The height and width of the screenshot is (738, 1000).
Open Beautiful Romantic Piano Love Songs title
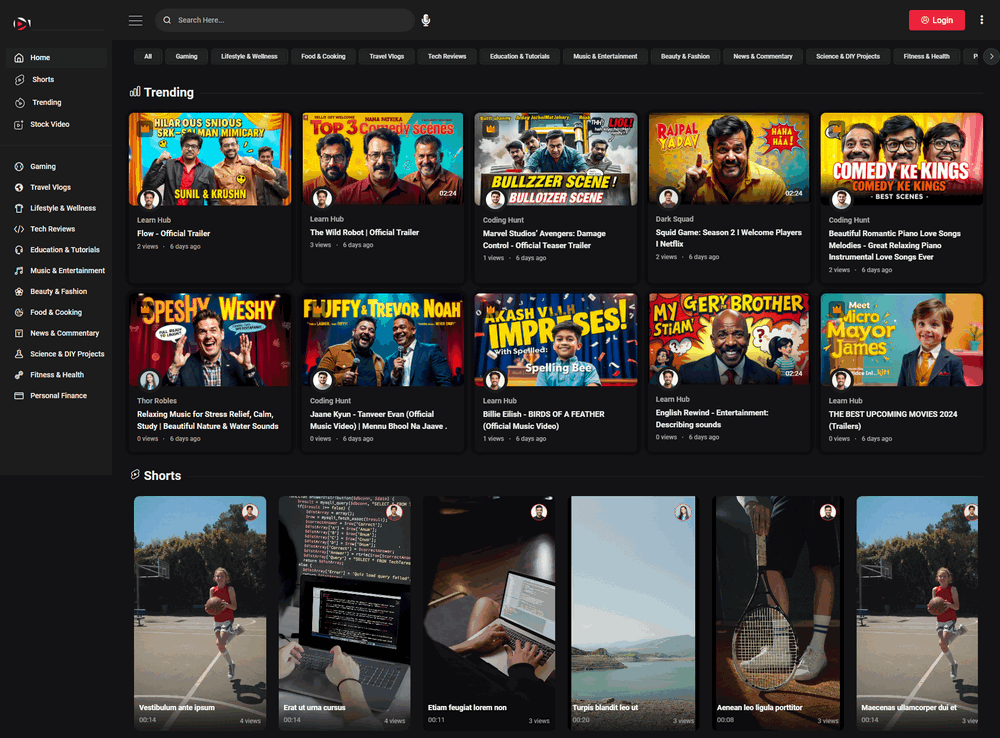coord(895,245)
